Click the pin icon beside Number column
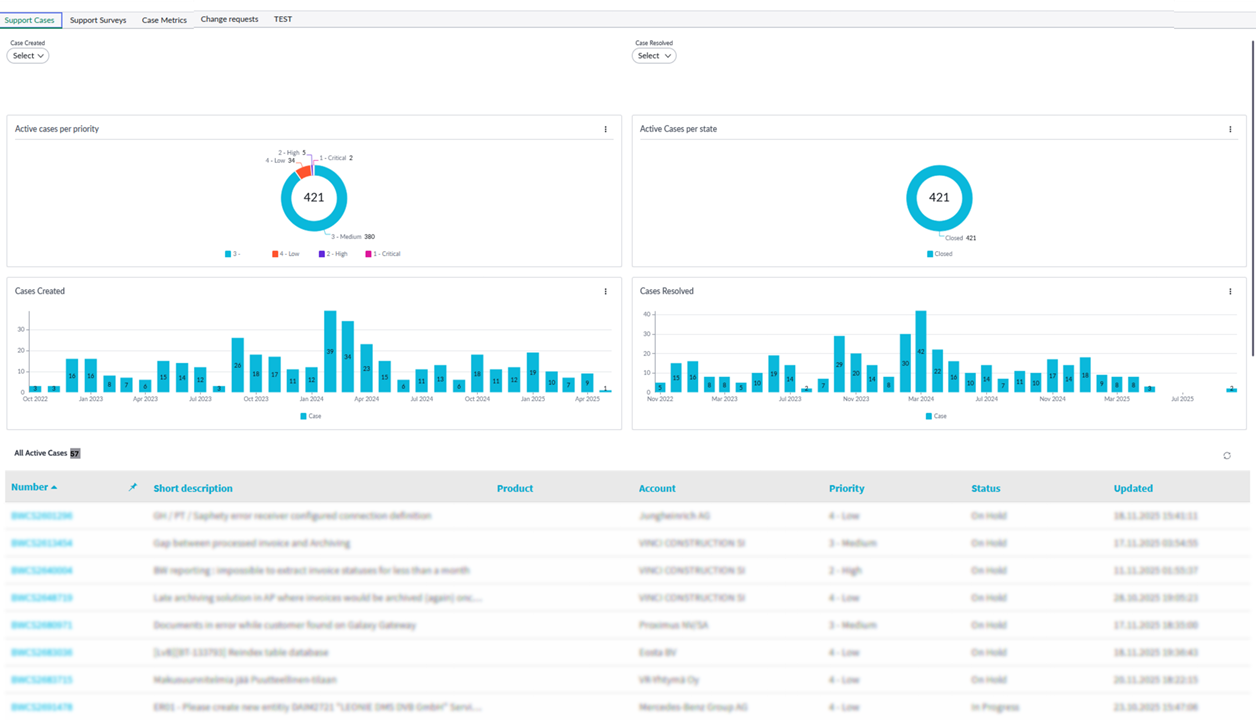 coord(132,488)
